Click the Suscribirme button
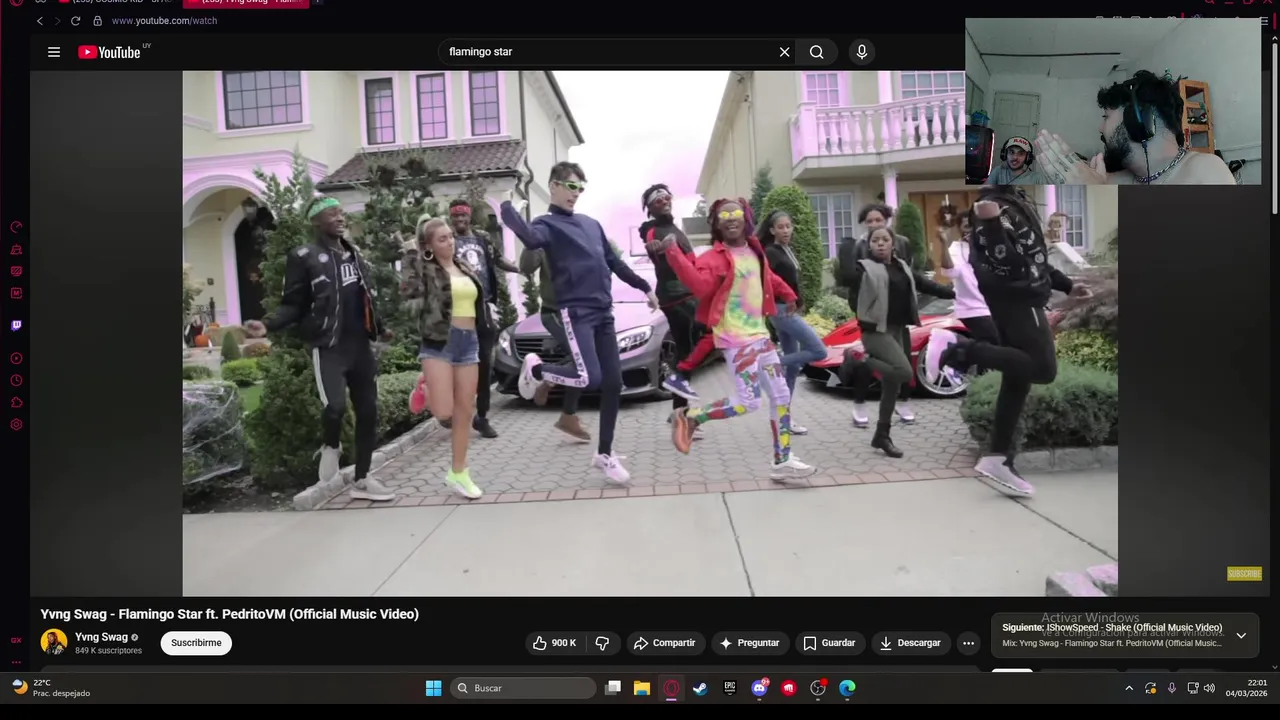Viewport: 1280px width, 720px height. [x=196, y=643]
